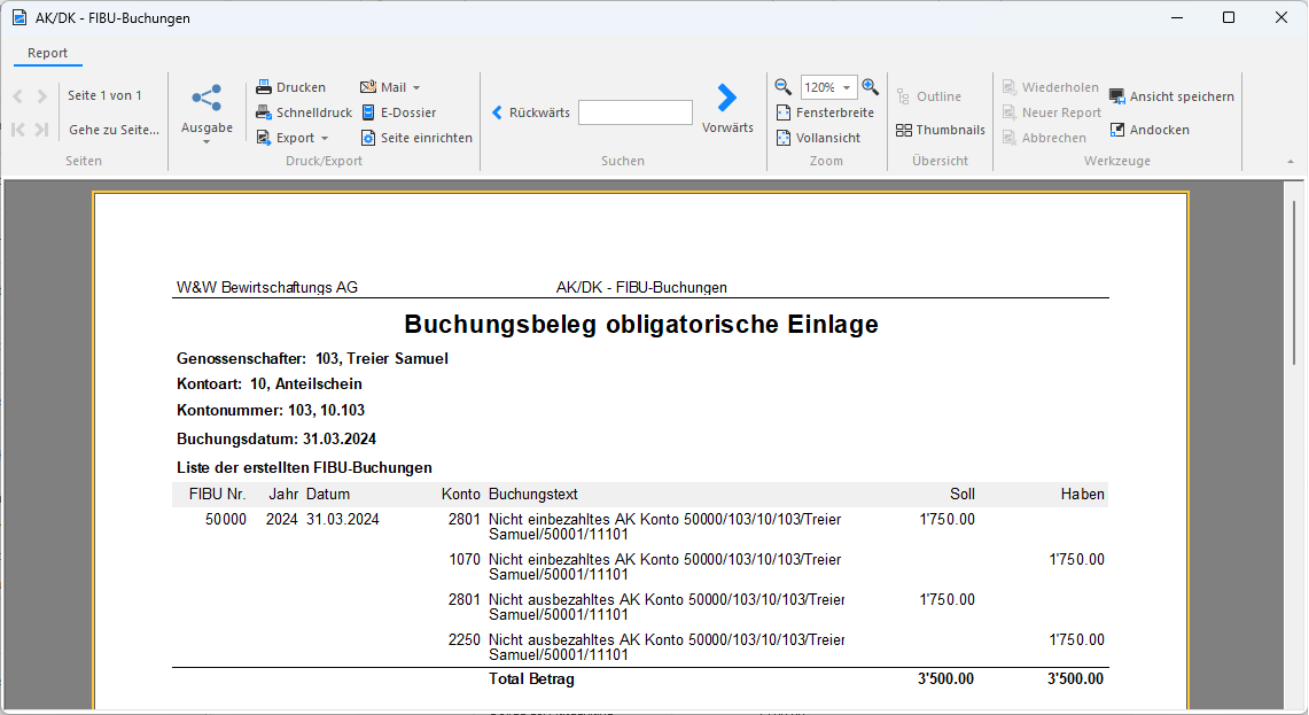Click Buchungsdatum 31.03.2024 line
This screenshot has width=1309, height=715.
click(276, 439)
